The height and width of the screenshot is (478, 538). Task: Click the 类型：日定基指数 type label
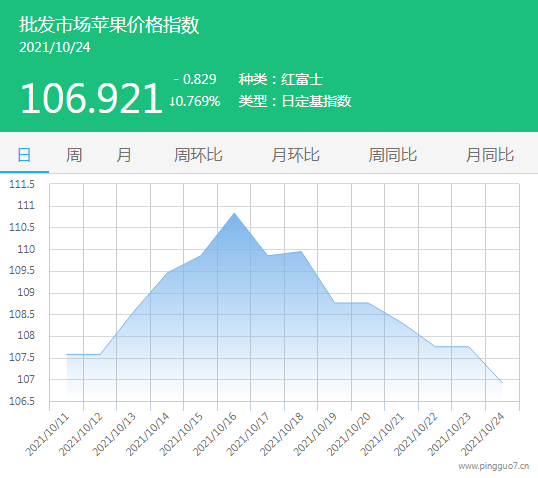(295, 101)
